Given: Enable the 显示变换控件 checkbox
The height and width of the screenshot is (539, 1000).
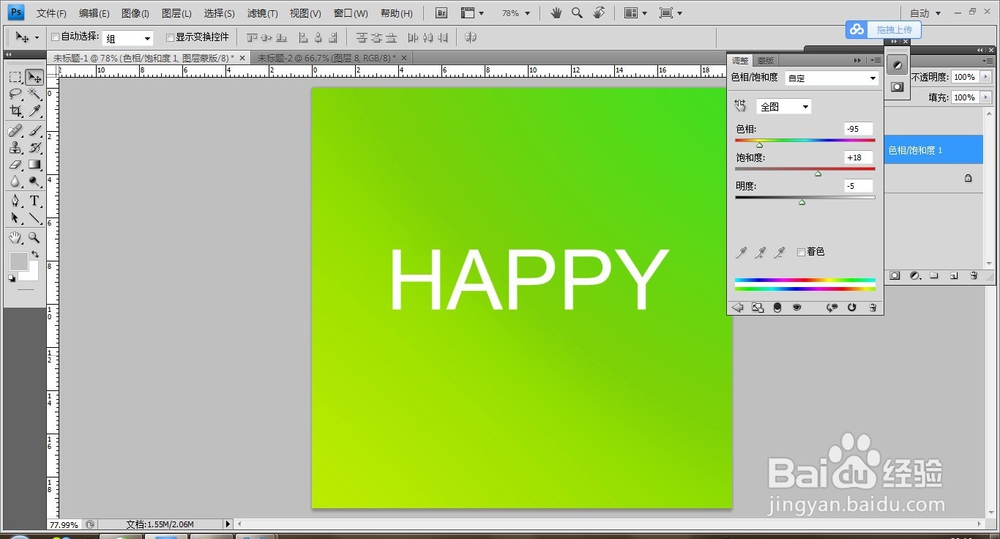Looking at the screenshot, I should pyautogui.click(x=170, y=37).
